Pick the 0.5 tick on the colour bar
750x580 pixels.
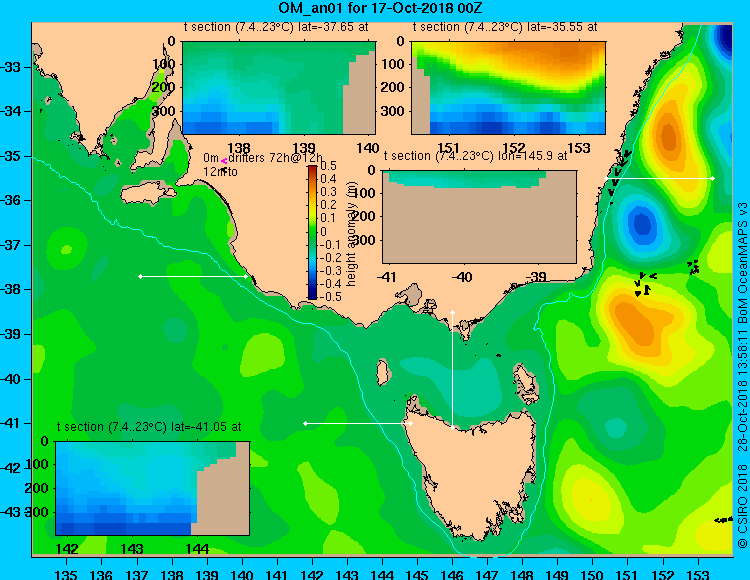[328, 166]
